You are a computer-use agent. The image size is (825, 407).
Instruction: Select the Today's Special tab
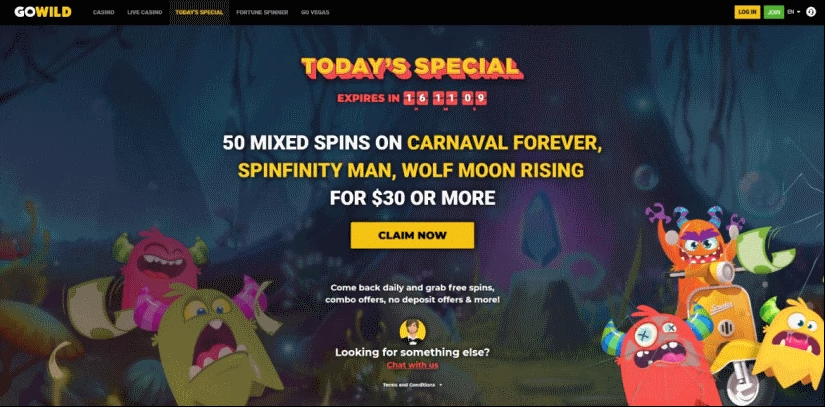coord(199,12)
